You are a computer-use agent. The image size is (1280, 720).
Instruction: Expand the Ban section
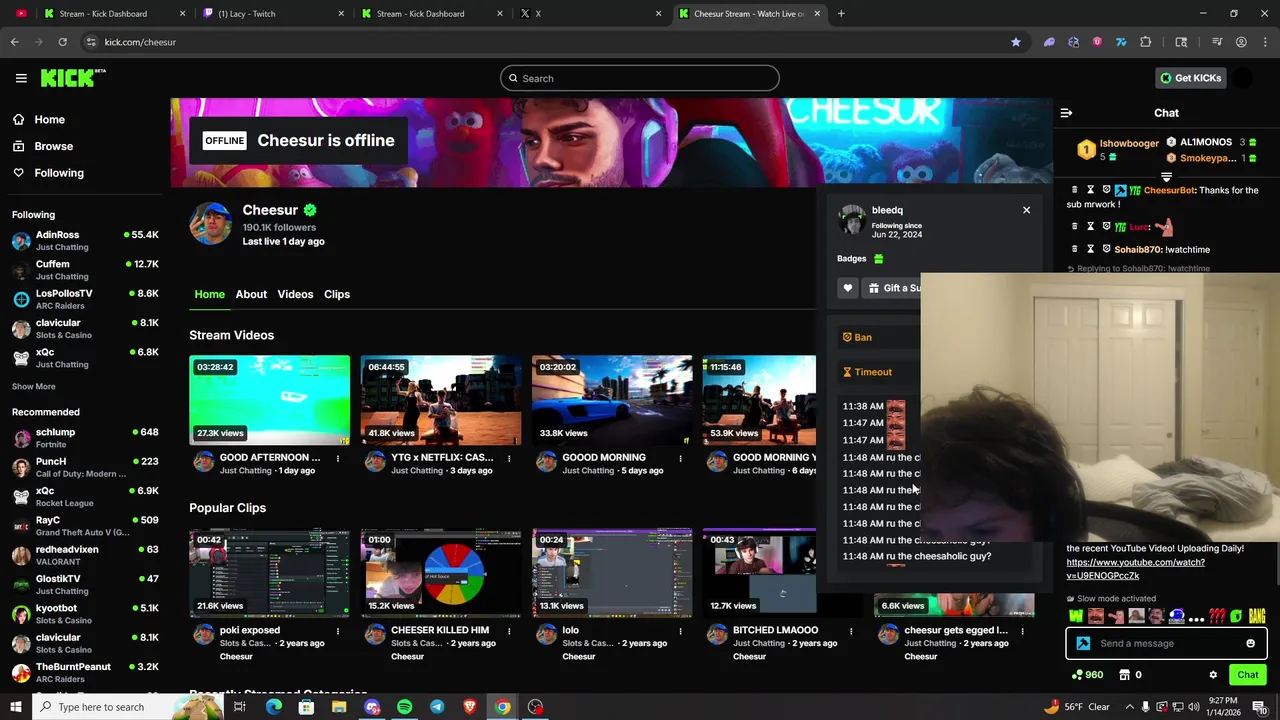(879, 337)
